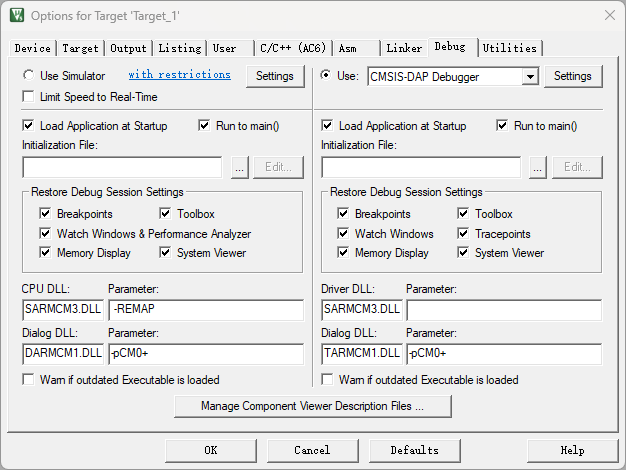626x470 pixels.
Task: Toggle debugger Toolbox checkbox
Action: [463, 214]
